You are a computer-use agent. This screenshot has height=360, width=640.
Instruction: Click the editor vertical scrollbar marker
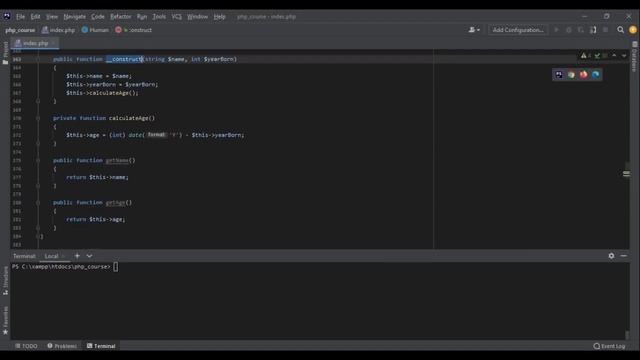tap(626, 174)
